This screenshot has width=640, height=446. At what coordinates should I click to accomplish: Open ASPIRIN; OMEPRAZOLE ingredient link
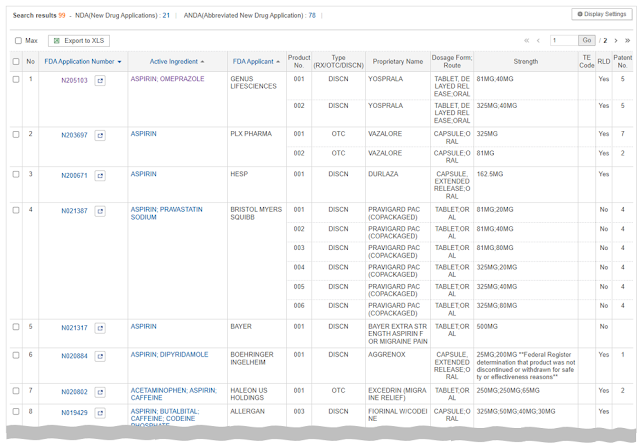pyautogui.click(x=167, y=79)
